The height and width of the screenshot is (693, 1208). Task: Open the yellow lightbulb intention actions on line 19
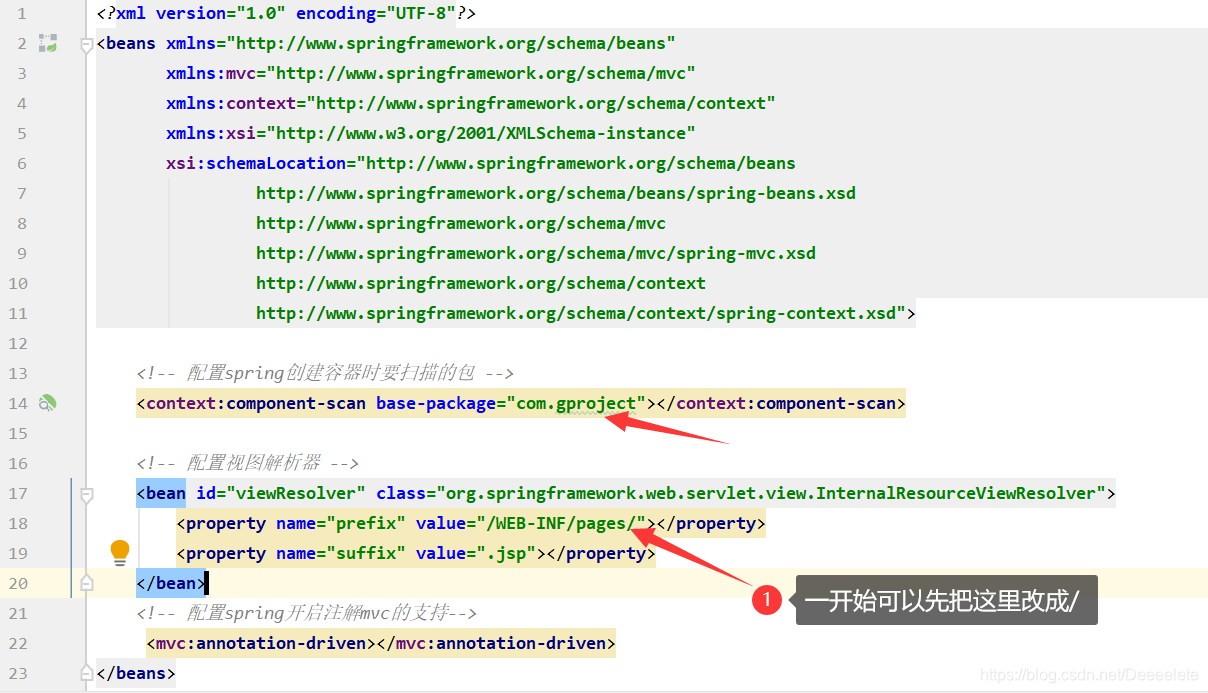(x=120, y=552)
